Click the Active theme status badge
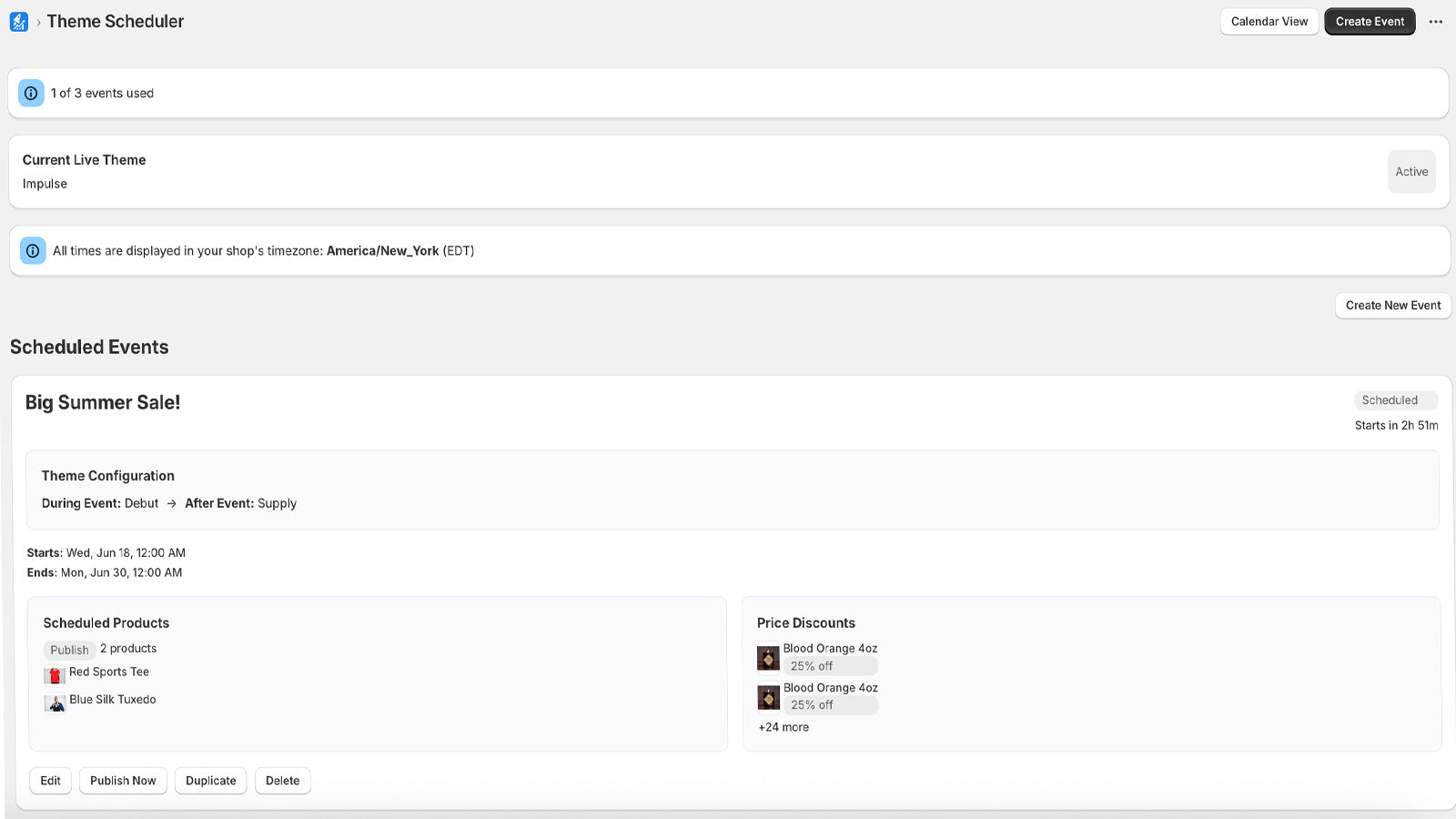Image resolution: width=1456 pixels, height=819 pixels. tap(1411, 172)
